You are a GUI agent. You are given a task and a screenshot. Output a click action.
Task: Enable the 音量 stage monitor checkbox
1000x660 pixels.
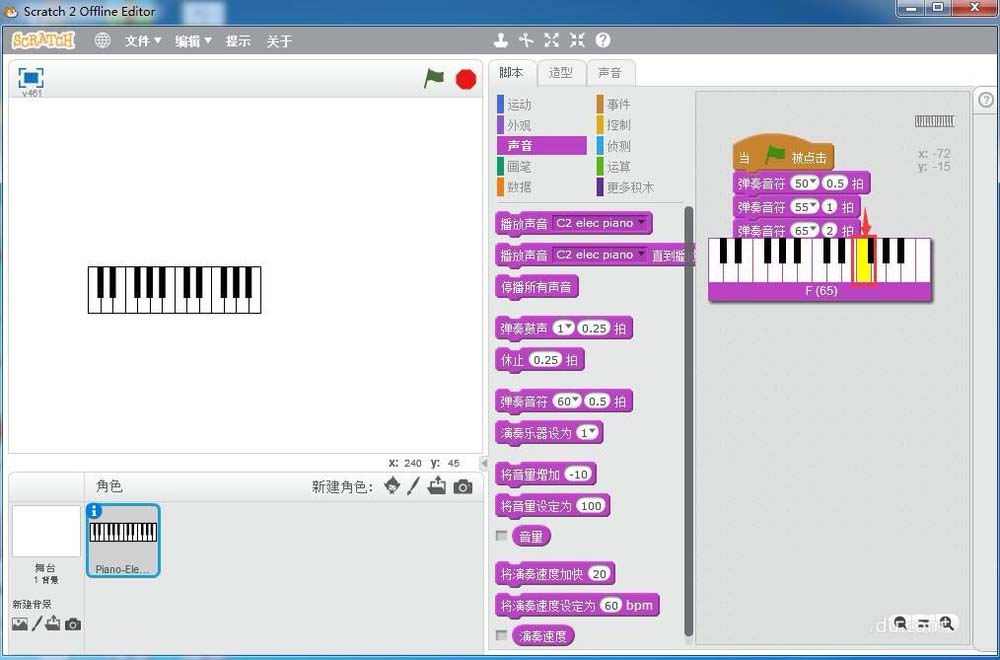coord(502,536)
